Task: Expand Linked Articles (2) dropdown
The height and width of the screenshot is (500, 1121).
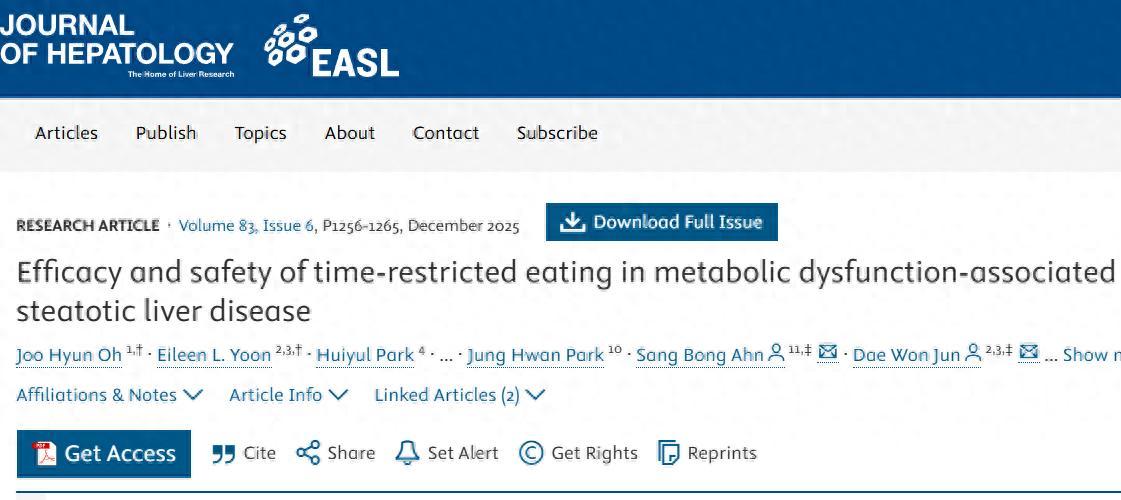Action: [x=459, y=395]
